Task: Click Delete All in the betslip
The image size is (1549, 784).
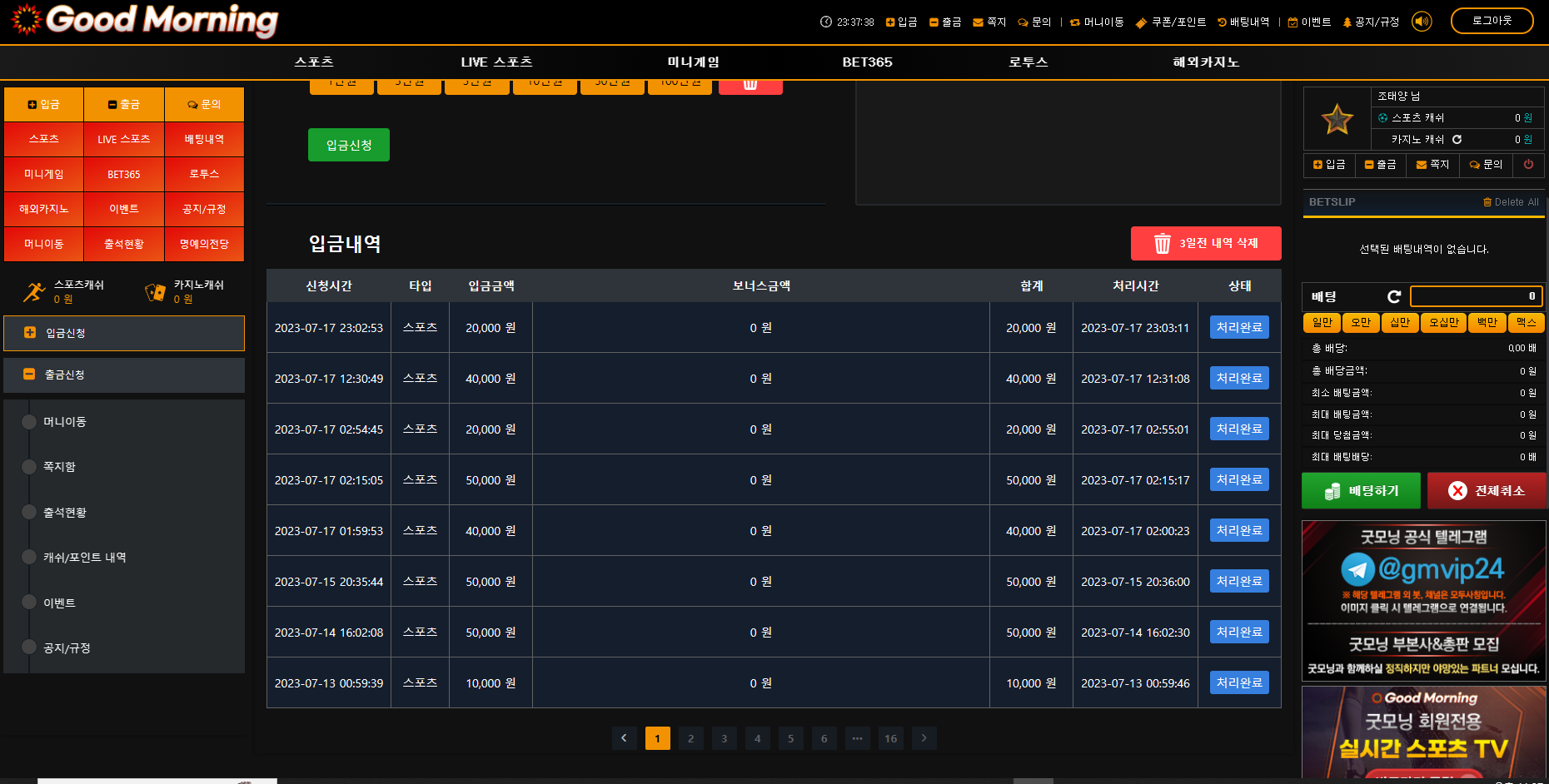Action: [1511, 202]
